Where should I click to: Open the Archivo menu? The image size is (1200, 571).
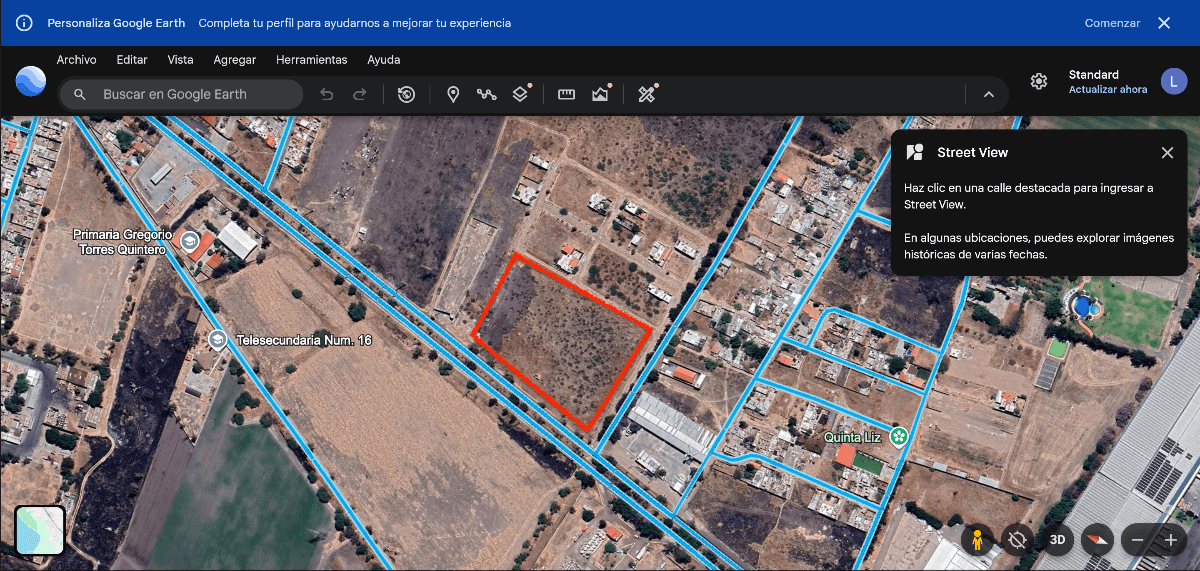click(76, 60)
